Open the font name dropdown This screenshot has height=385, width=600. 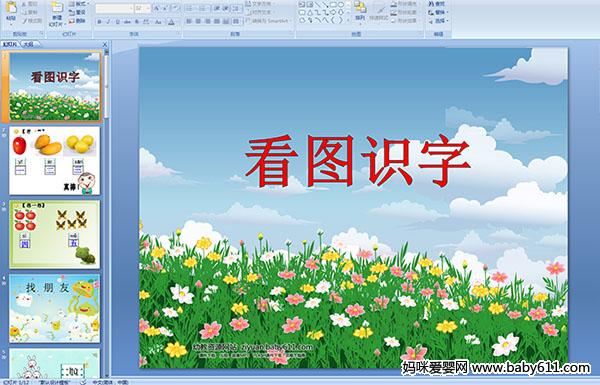click(131, 8)
